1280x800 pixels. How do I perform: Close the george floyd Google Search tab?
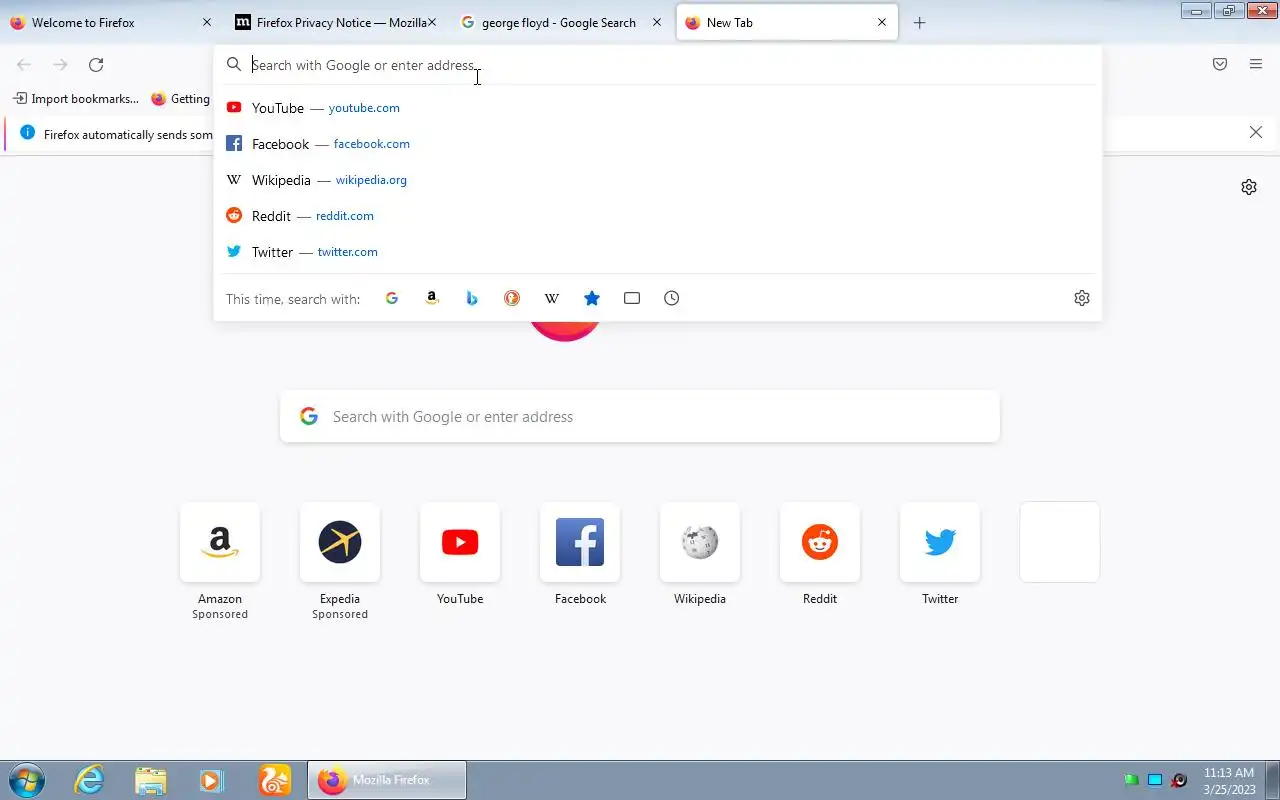click(x=657, y=22)
